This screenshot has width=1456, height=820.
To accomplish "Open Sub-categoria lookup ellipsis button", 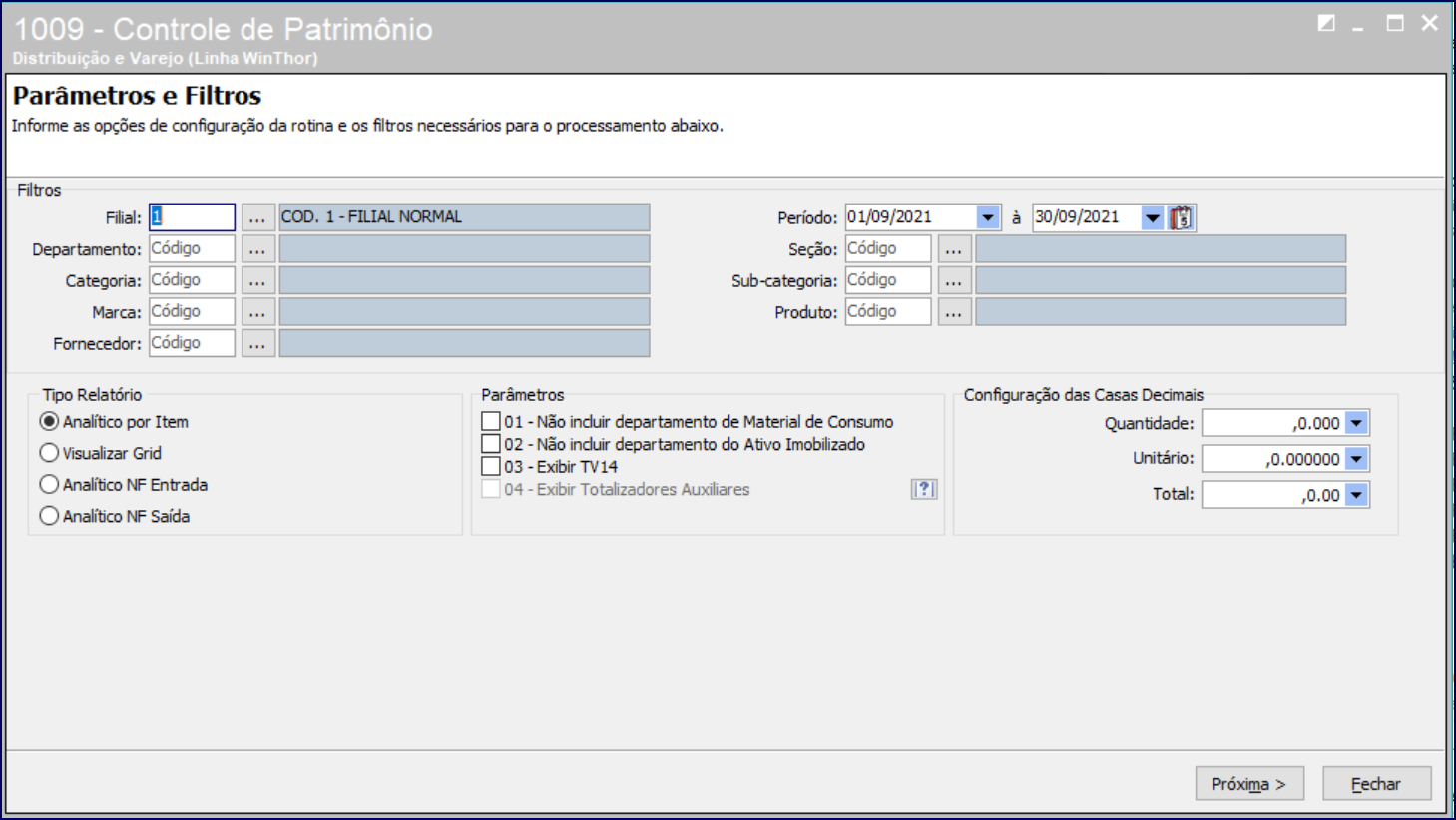I will click(x=954, y=280).
